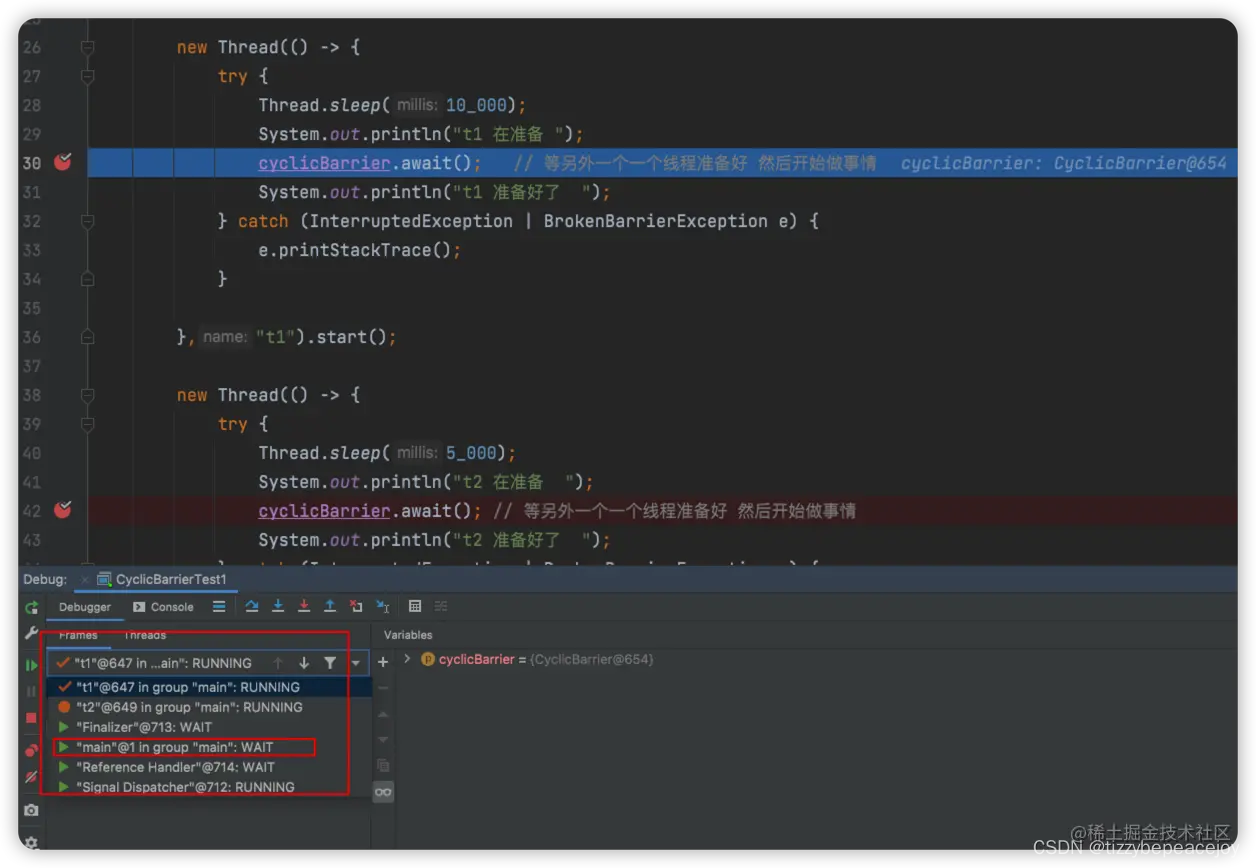The height and width of the screenshot is (868, 1256).
Task: Select thread "t2"@649 in group main RUNNING
Action: click(x=209, y=707)
